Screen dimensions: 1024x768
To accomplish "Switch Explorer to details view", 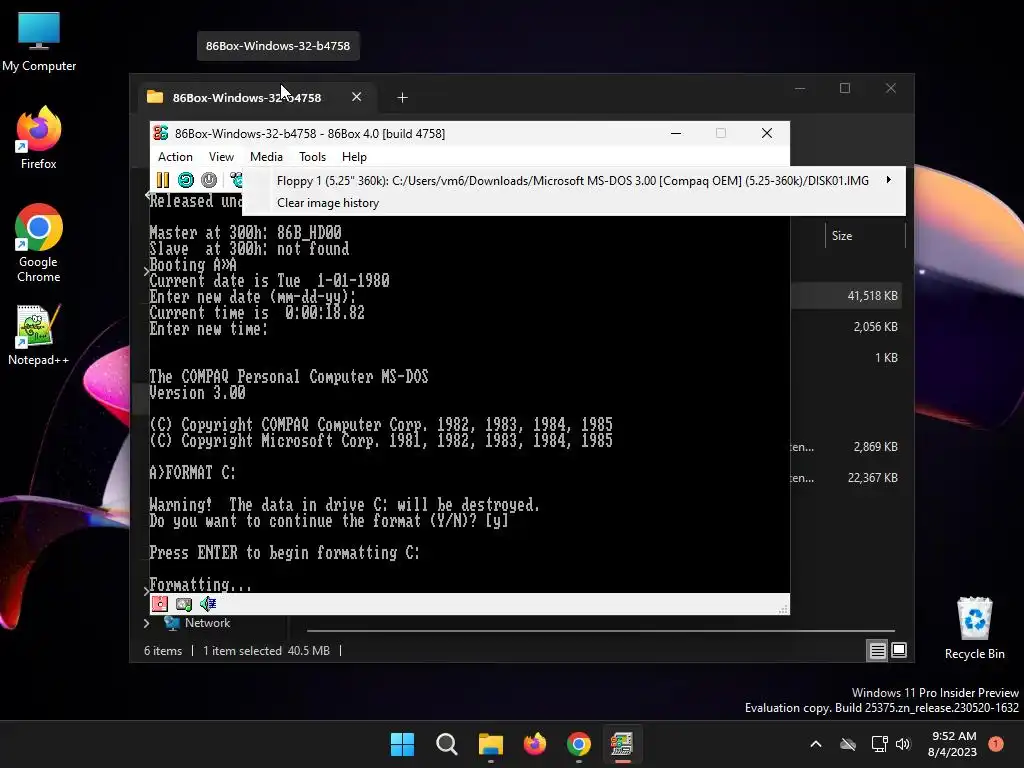I will 877,650.
